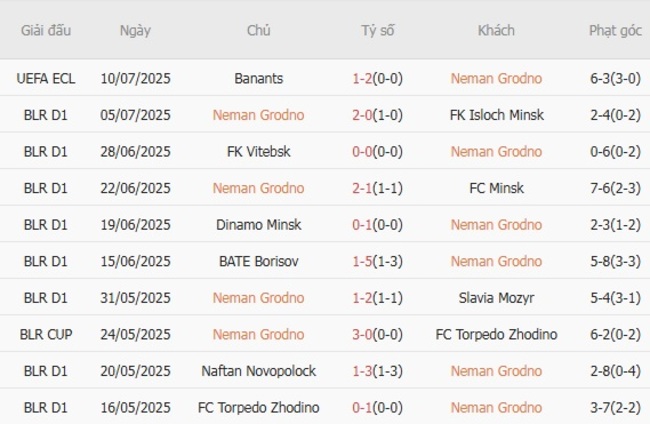Screen dimensions: 650x424
Task: Click the Giải đấu column header
Action: click(x=46, y=30)
